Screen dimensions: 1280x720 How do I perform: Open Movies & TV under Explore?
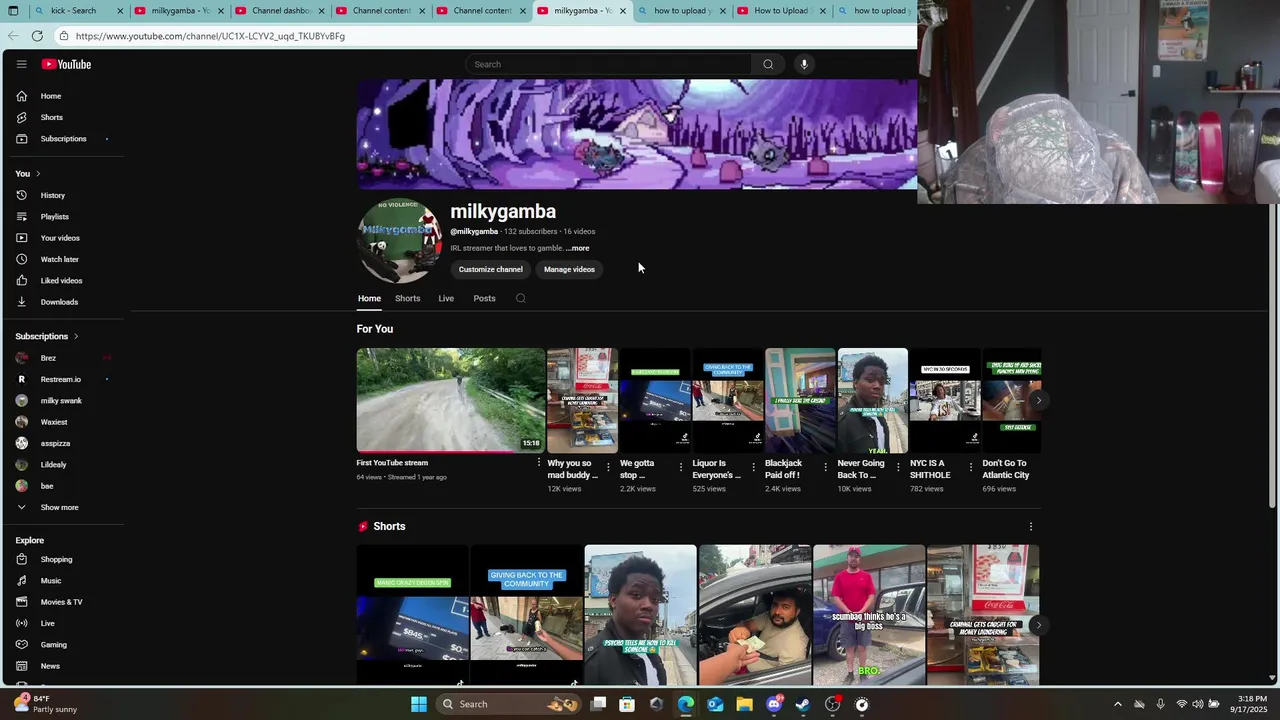click(63, 602)
